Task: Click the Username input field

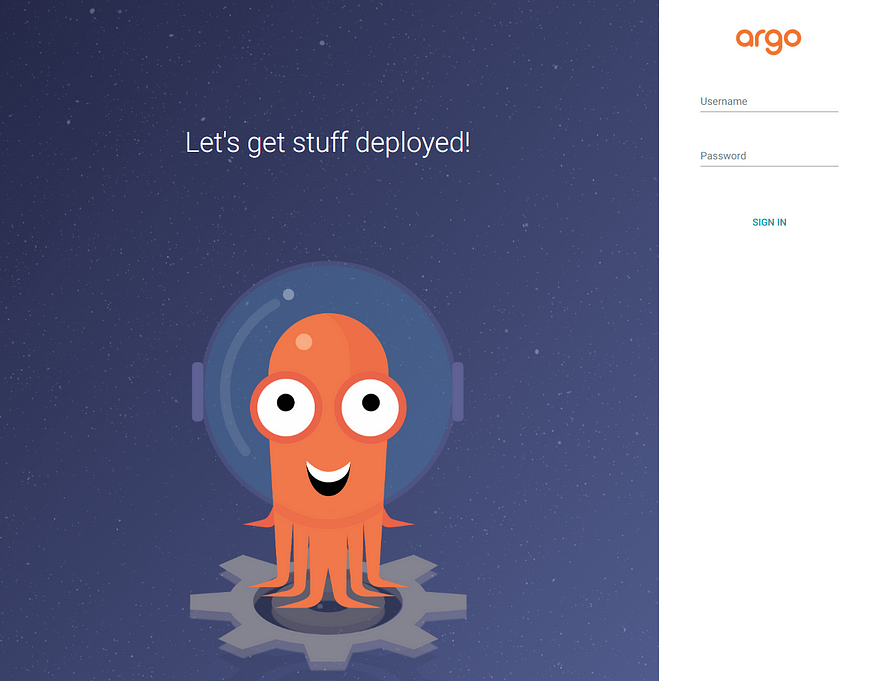Action: click(769, 102)
